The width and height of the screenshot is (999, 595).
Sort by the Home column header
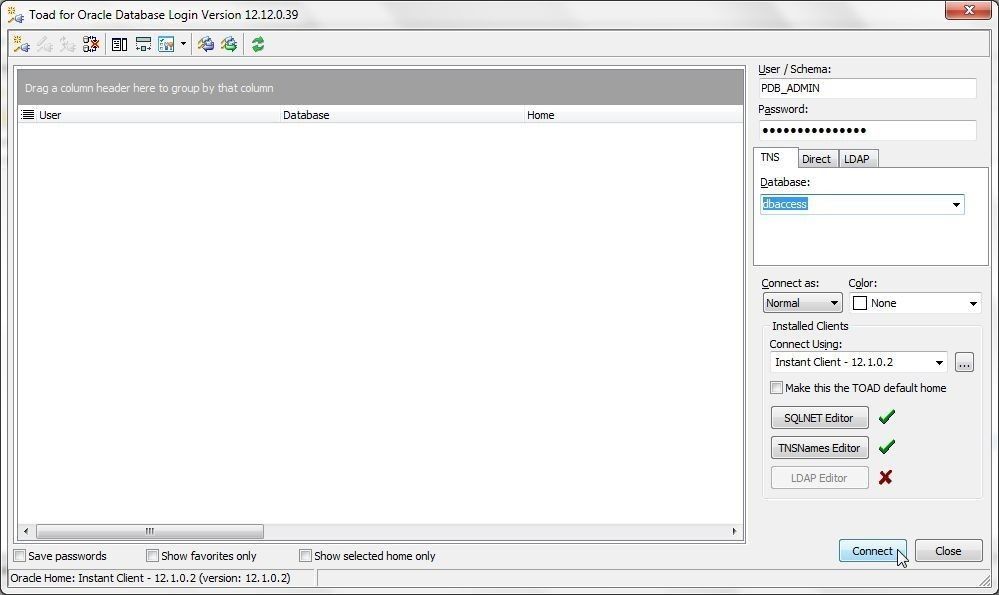point(633,115)
